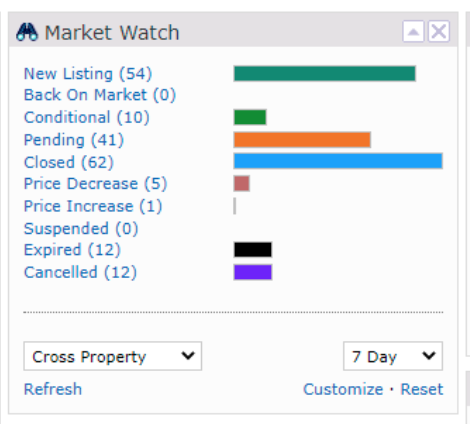Image resolution: width=470 pixels, height=424 pixels.
Task: Open Price Increase (1) listing
Action: click(93, 206)
